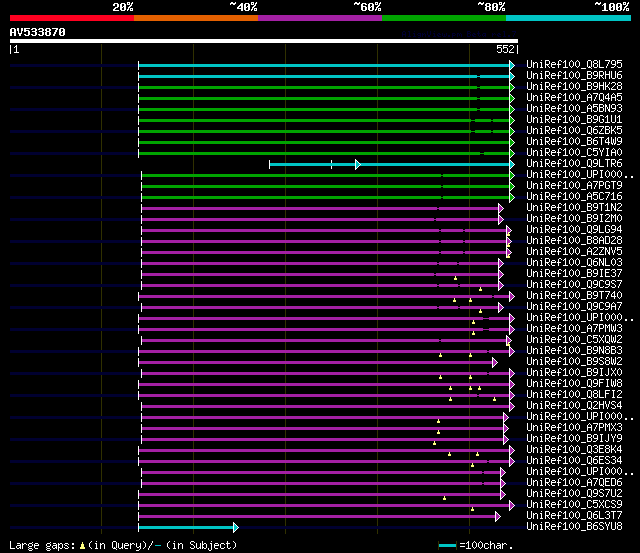Click the cyan alignment bar for Q8L795
640x553 pixels.
[x=324, y=65]
